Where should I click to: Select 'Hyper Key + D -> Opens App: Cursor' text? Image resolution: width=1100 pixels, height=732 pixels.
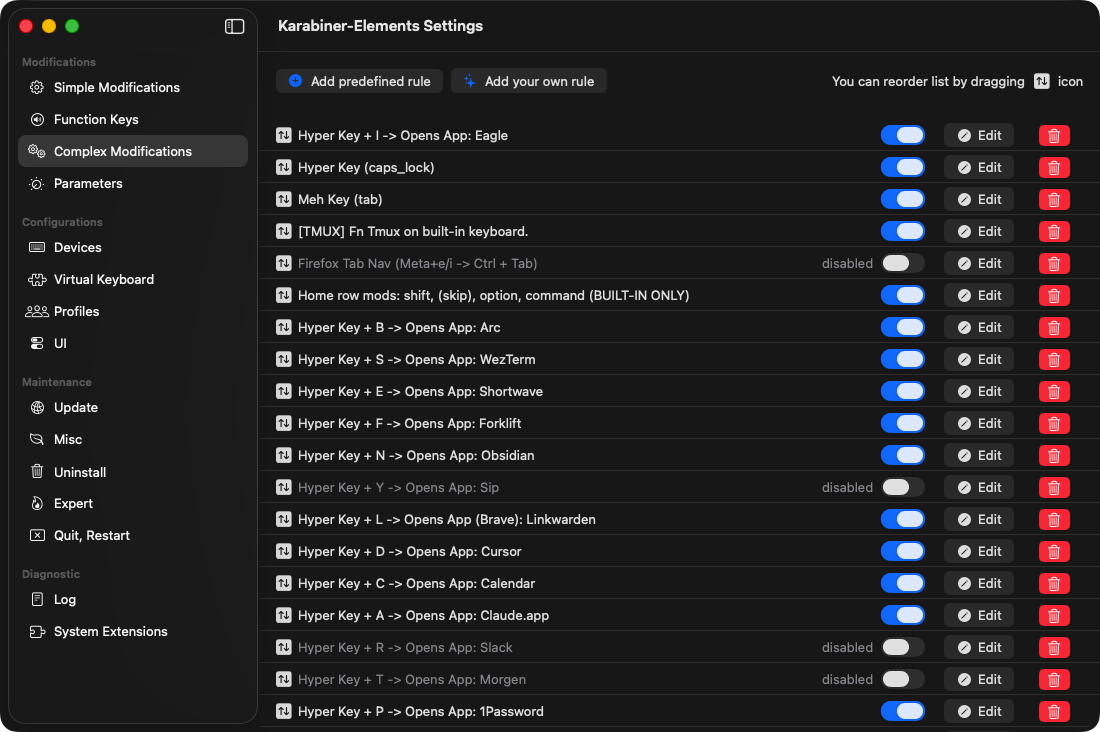point(410,552)
